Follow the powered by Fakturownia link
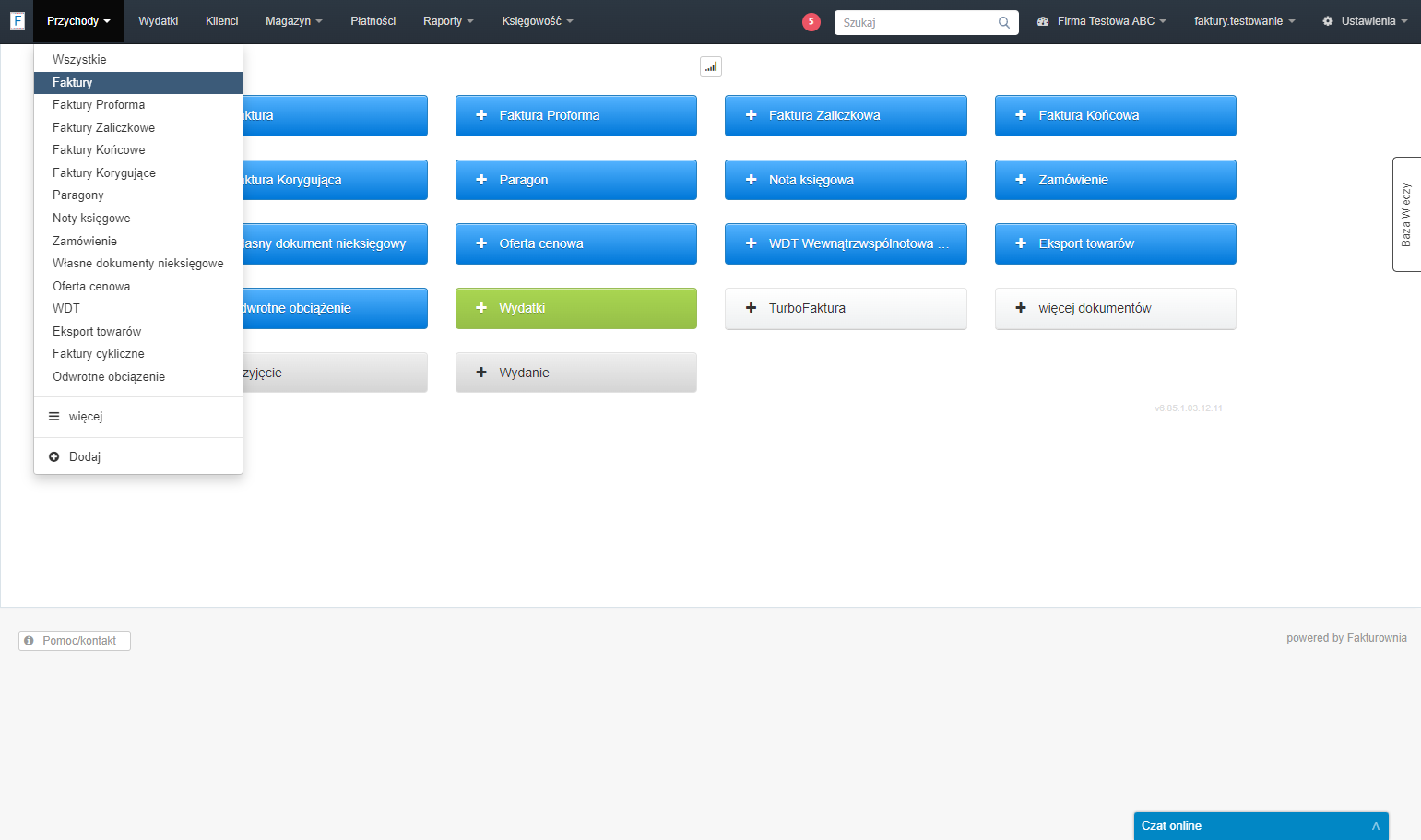The width and height of the screenshot is (1421, 840). (x=1346, y=638)
